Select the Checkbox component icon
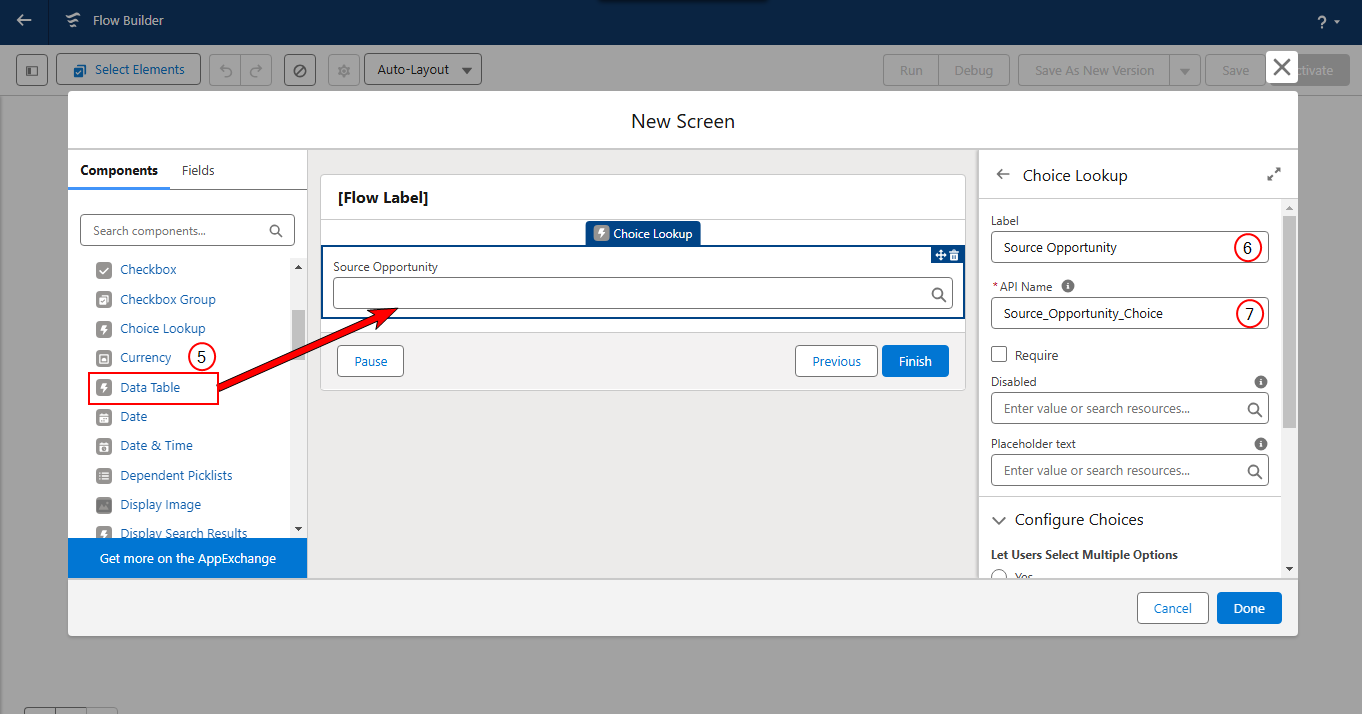 pos(104,270)
